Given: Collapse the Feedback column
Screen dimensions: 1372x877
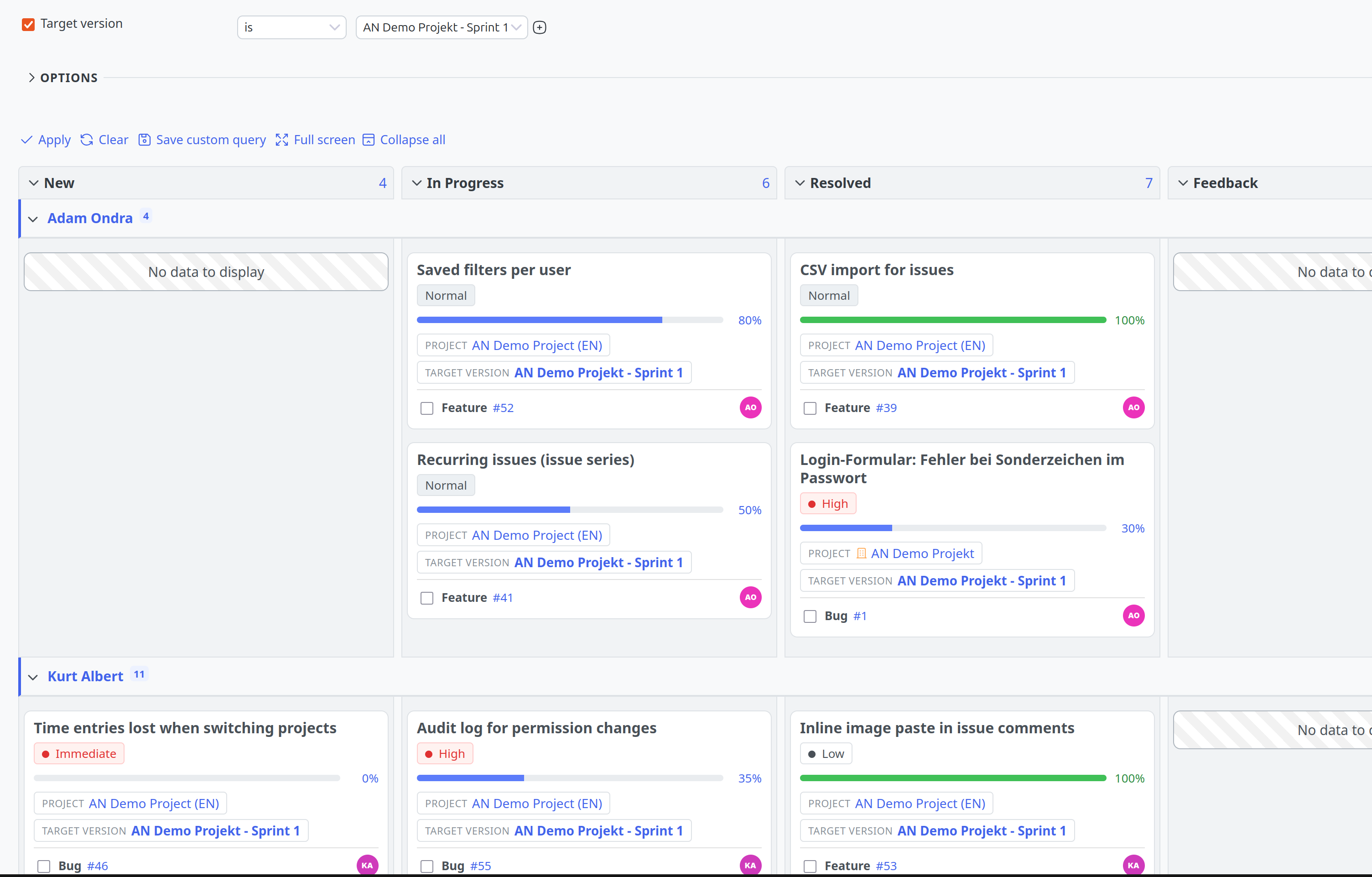Looking at the screenshot, I should pos(1183,183).
